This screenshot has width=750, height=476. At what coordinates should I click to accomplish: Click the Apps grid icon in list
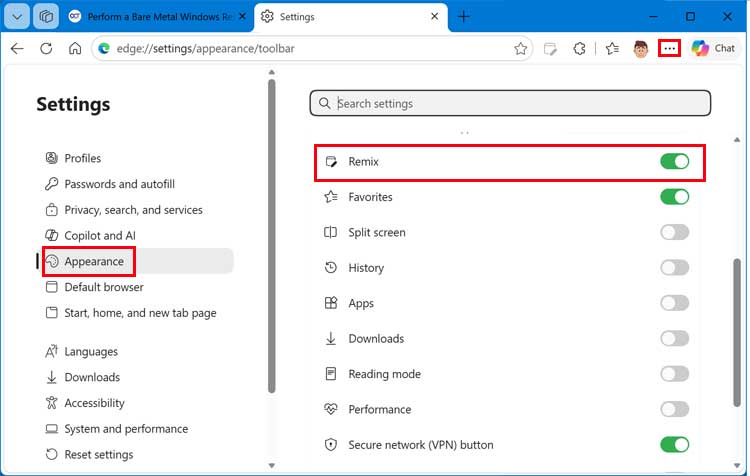331,303
